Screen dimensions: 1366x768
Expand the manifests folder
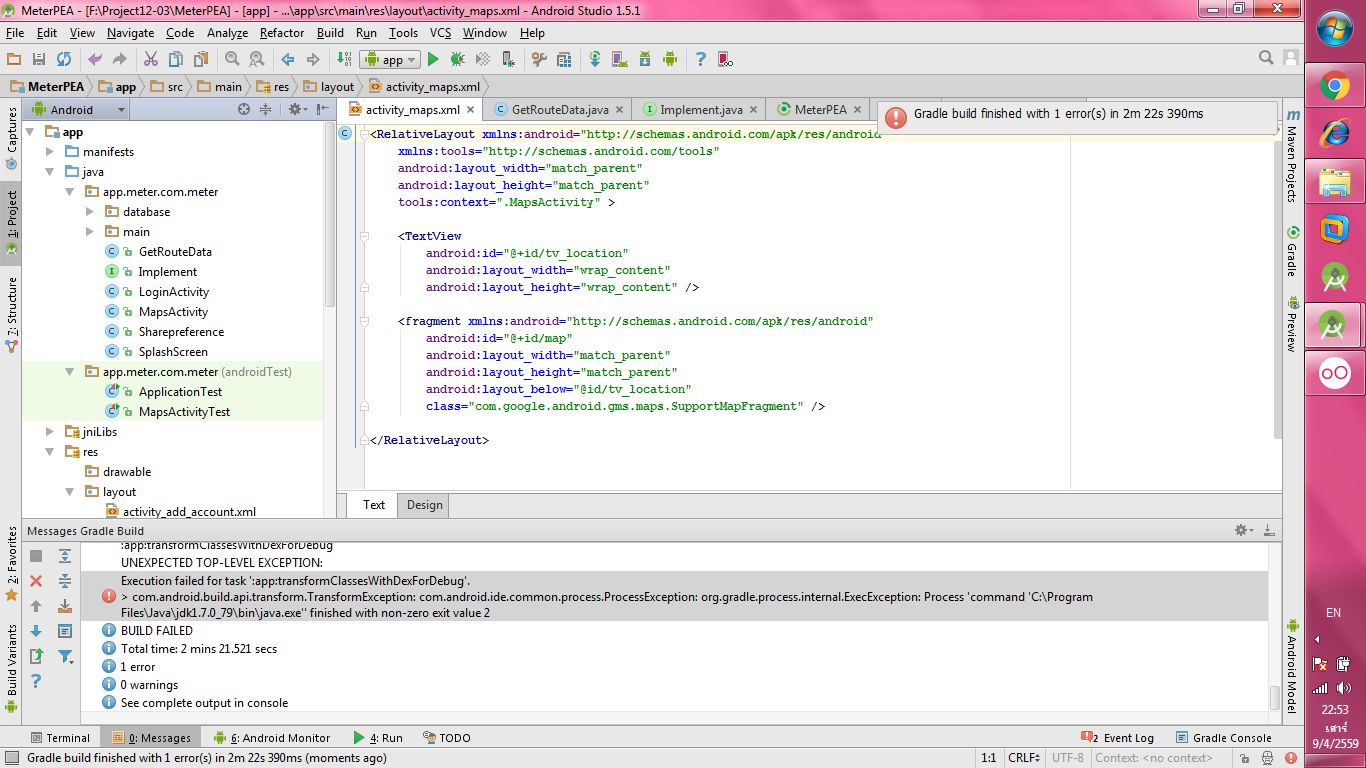(51, 152)
